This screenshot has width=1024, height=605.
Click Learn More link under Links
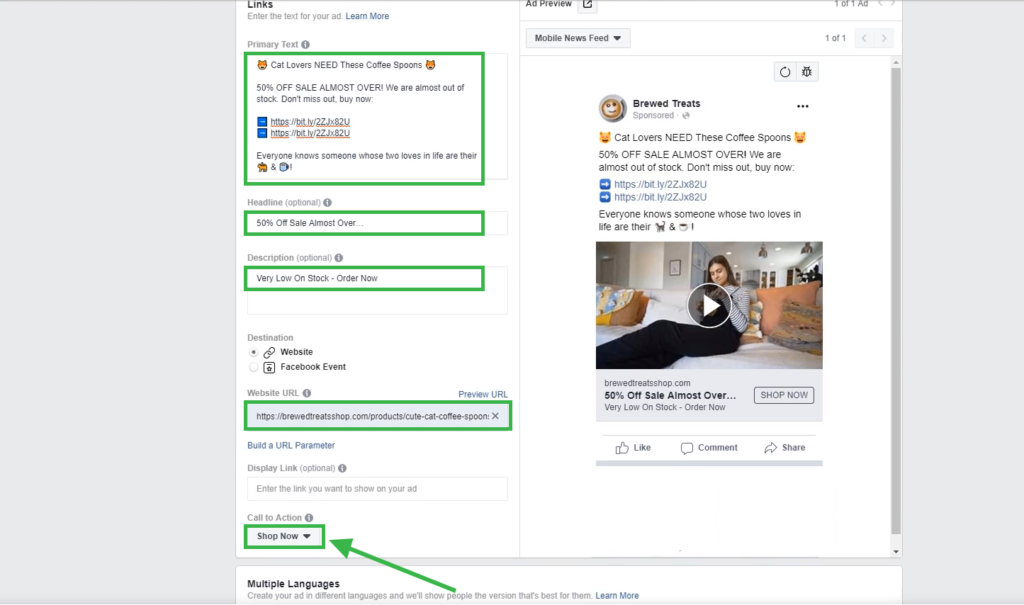click(367, 16)
